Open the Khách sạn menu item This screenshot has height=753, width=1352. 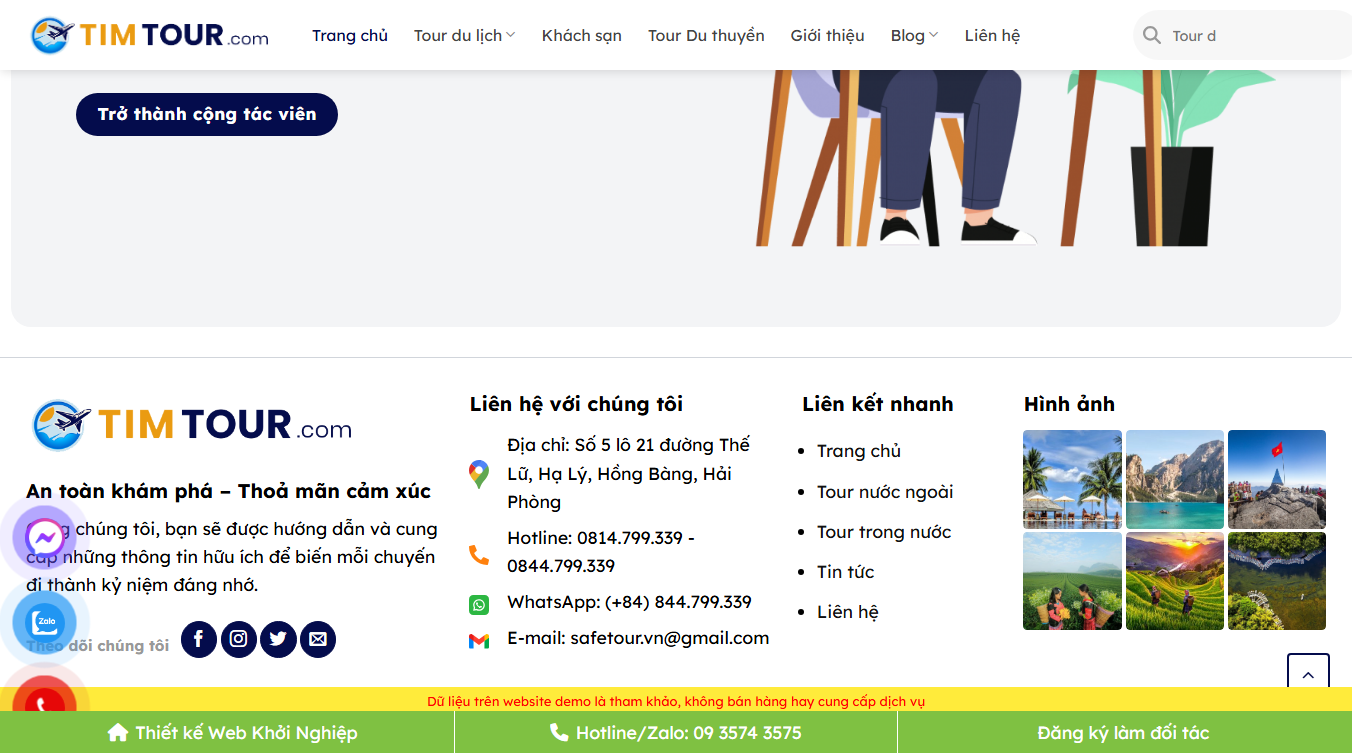point(582,34)
